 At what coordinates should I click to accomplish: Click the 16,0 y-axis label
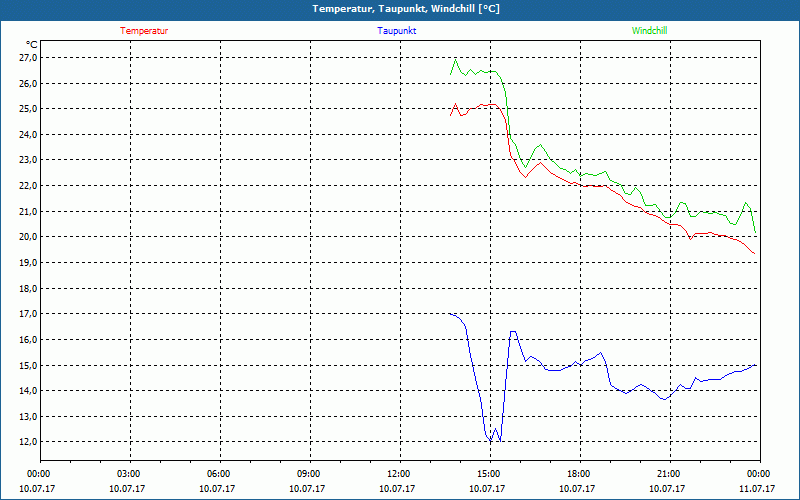tap(28, 339)
